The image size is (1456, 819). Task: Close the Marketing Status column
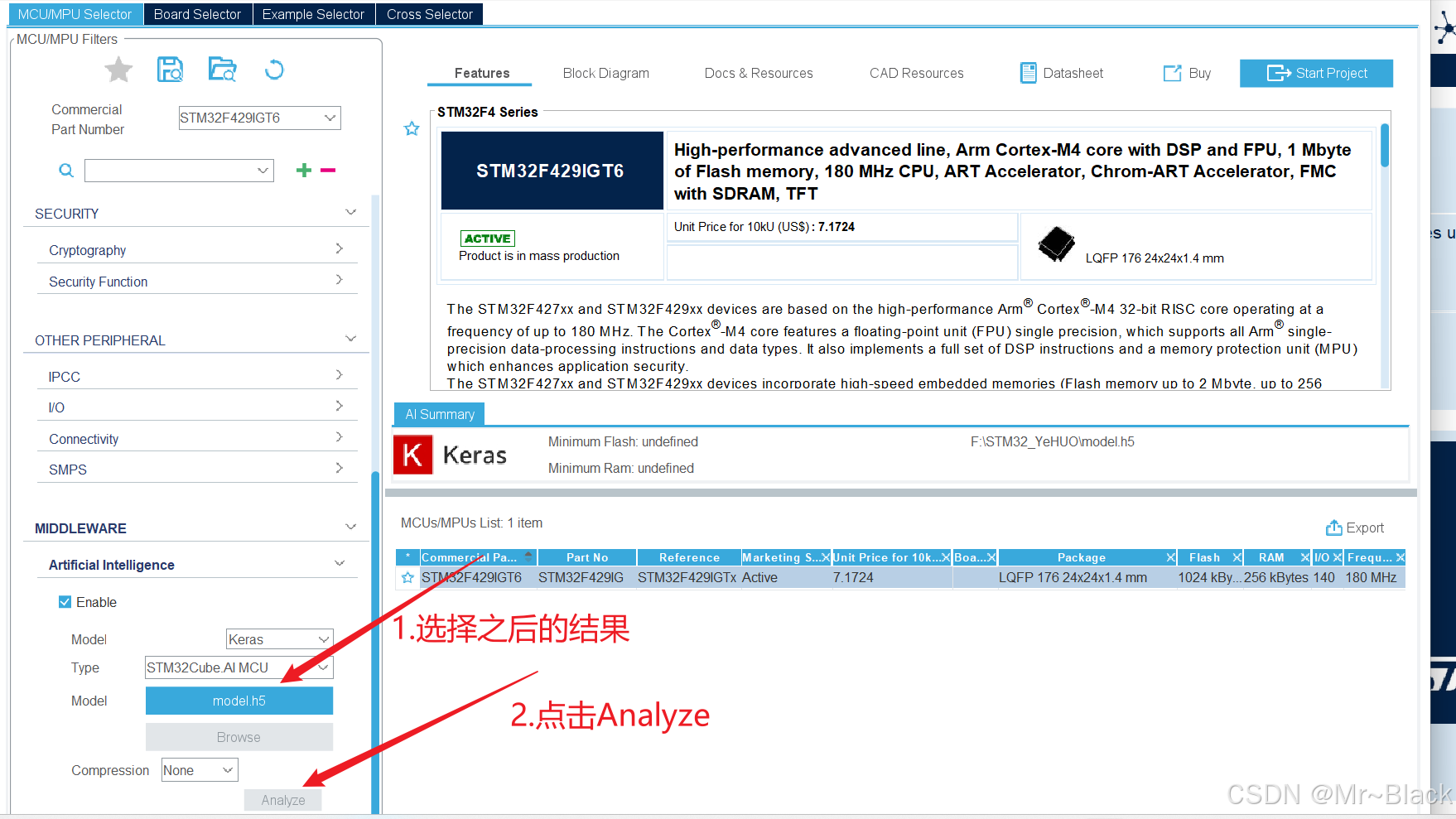click(825, 557)
